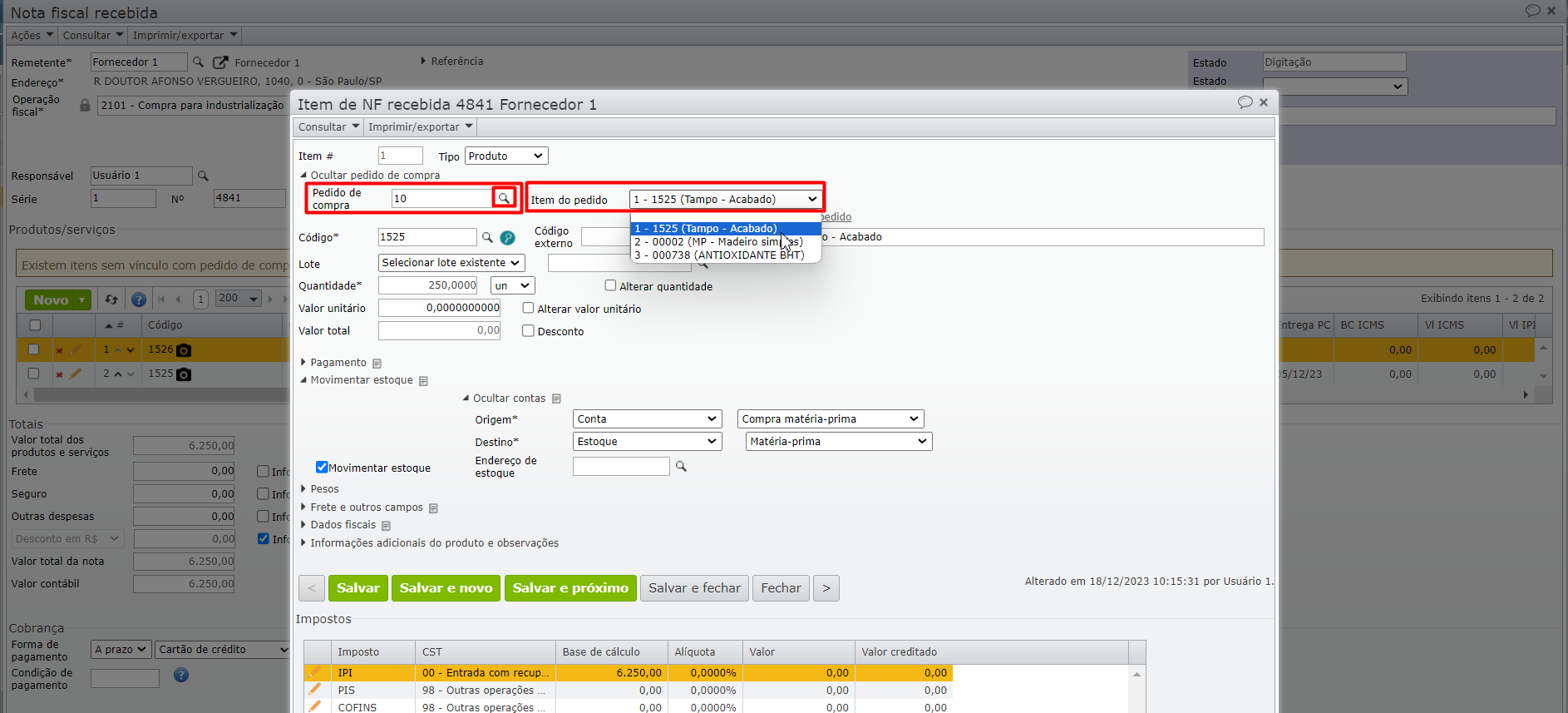This screenshot has height=713, width=1568.
Task: Click Salvar e fechar button
Action: coord(694,588)
